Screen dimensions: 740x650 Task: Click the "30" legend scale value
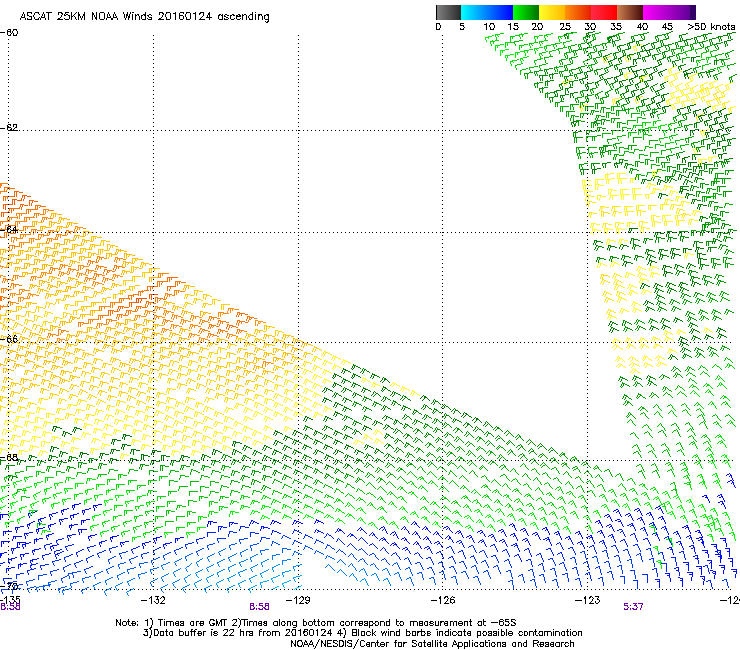coord(590,27)
